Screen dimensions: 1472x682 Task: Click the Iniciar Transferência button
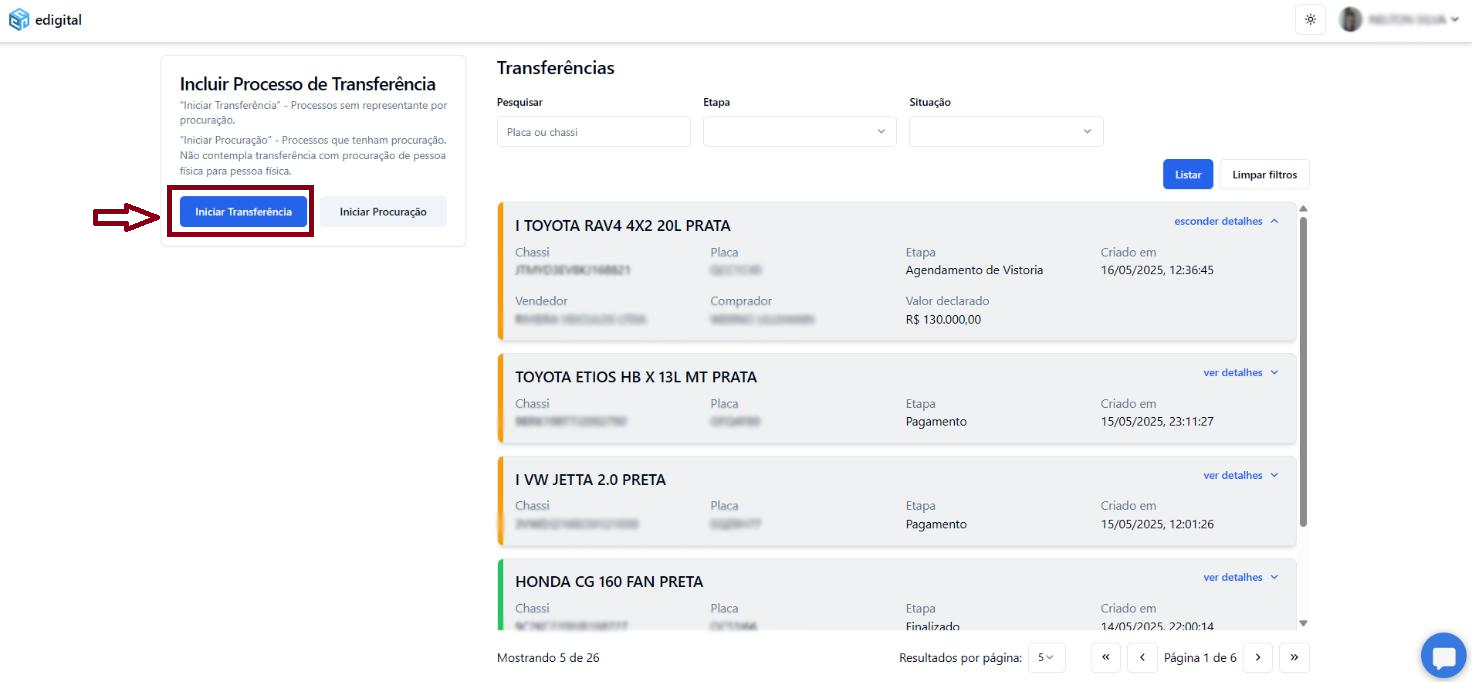243,212
